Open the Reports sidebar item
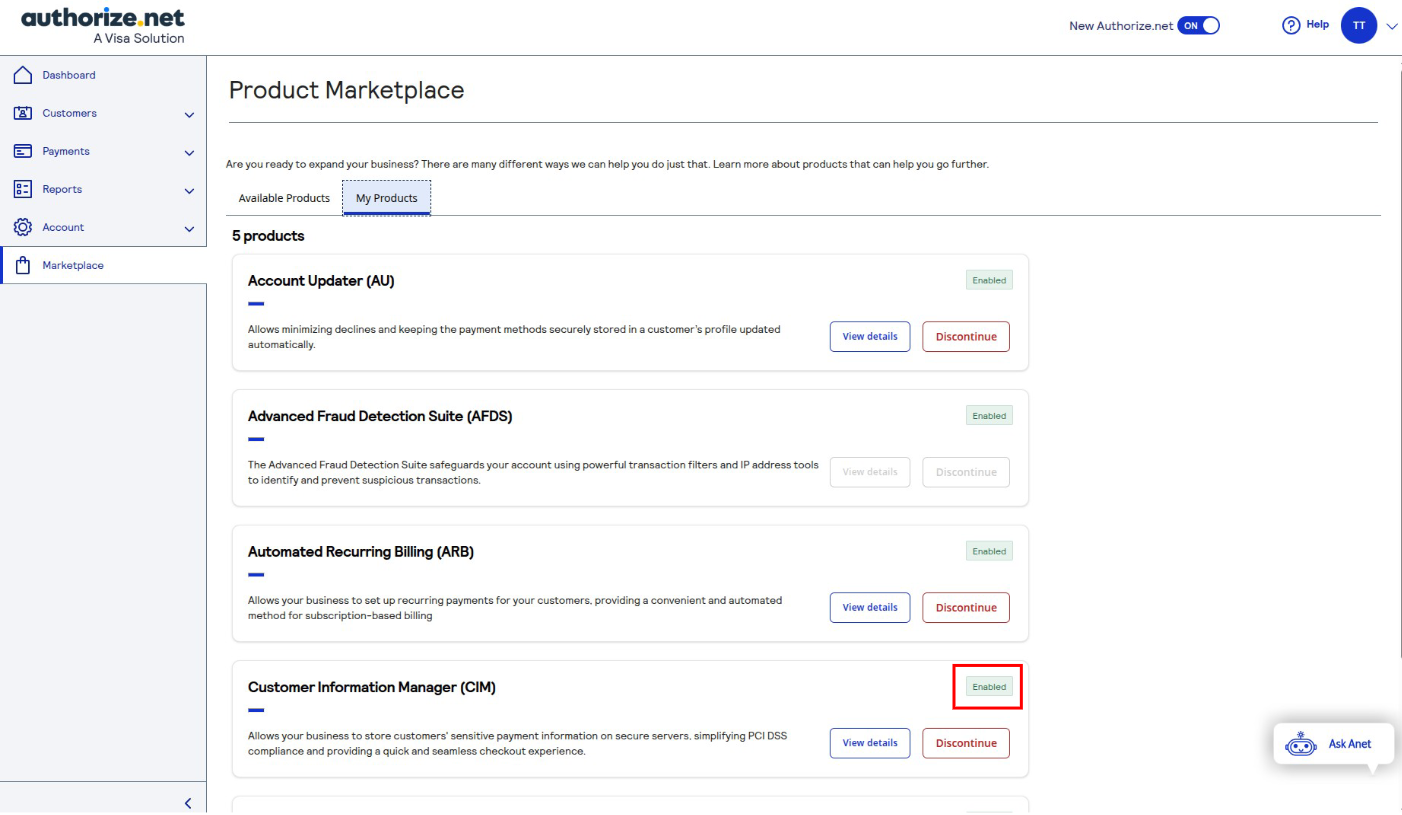This screenshot has width=1402, height=815. (103, 189)
